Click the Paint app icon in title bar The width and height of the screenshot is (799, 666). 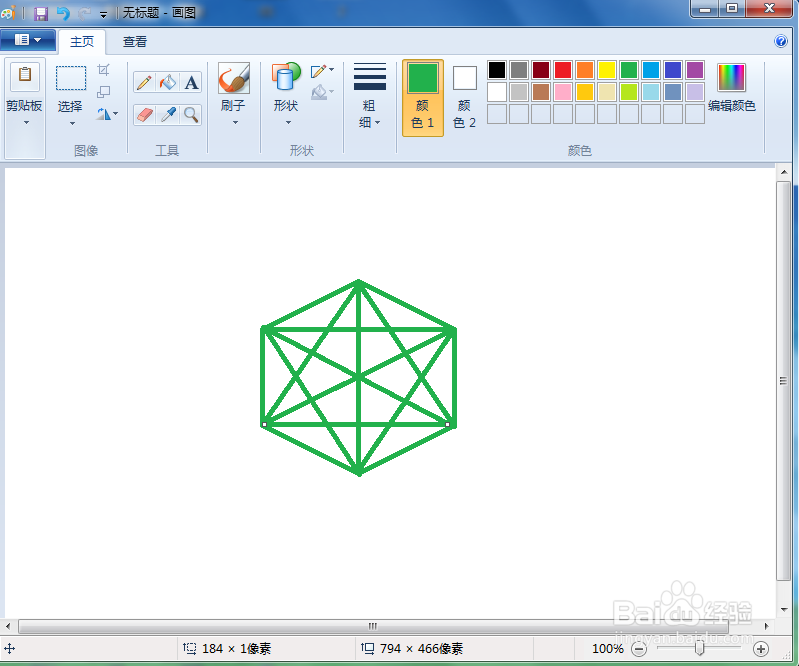[8, 12]
